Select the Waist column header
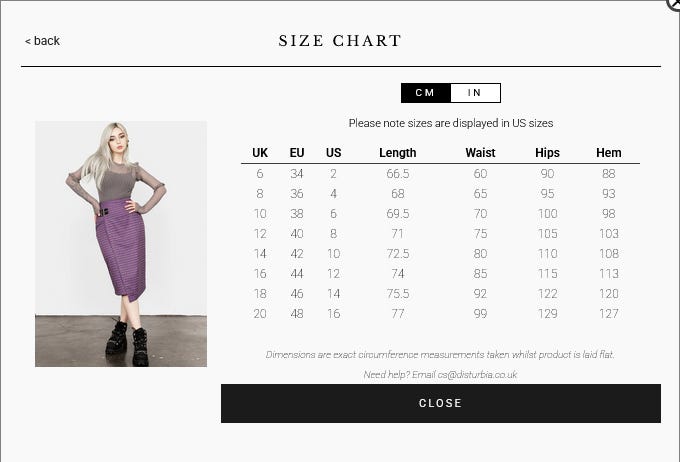This screenshot has height=462, width=680. 480,153
